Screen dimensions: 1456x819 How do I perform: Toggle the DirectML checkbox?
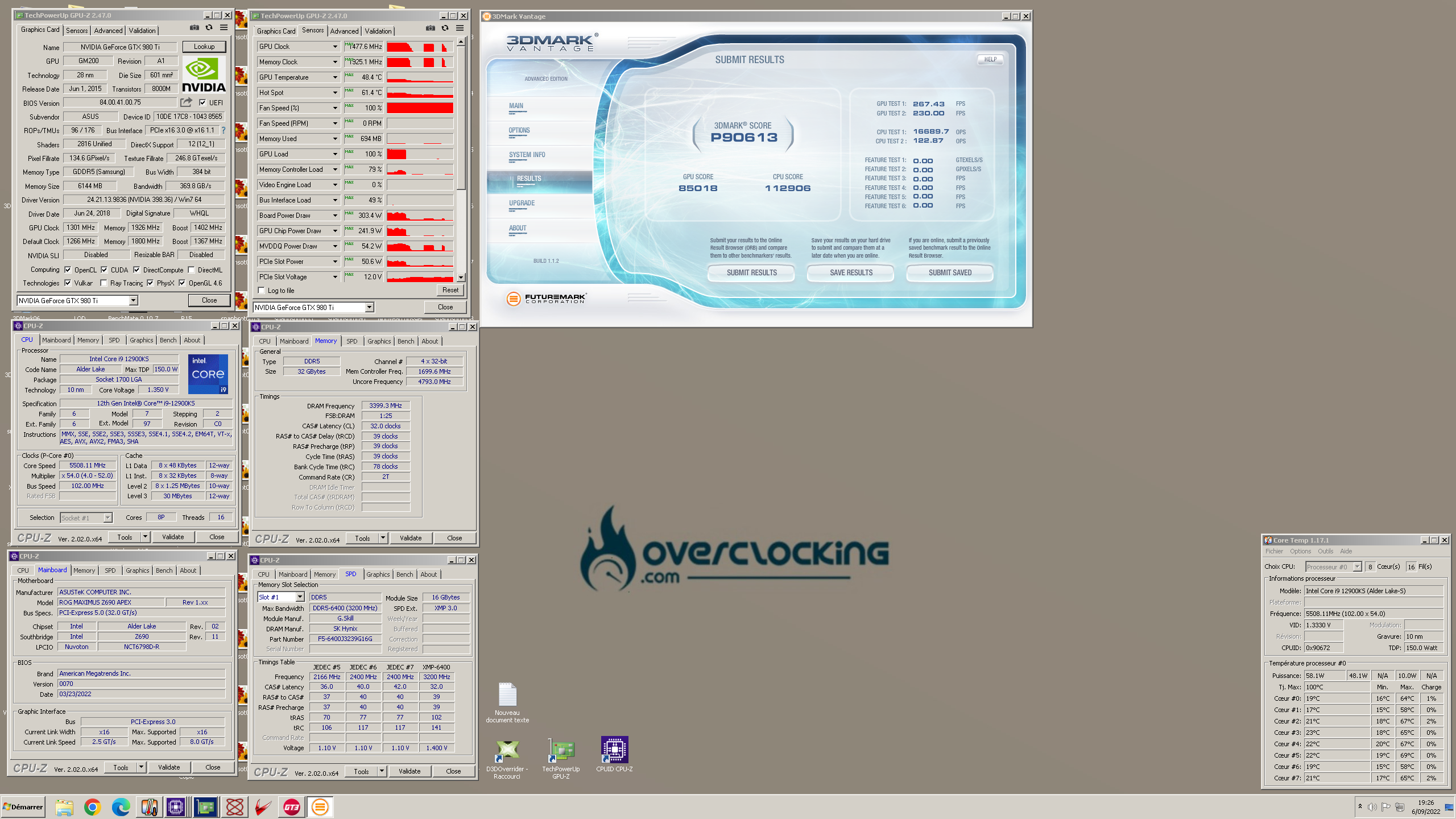pos(192,270)
